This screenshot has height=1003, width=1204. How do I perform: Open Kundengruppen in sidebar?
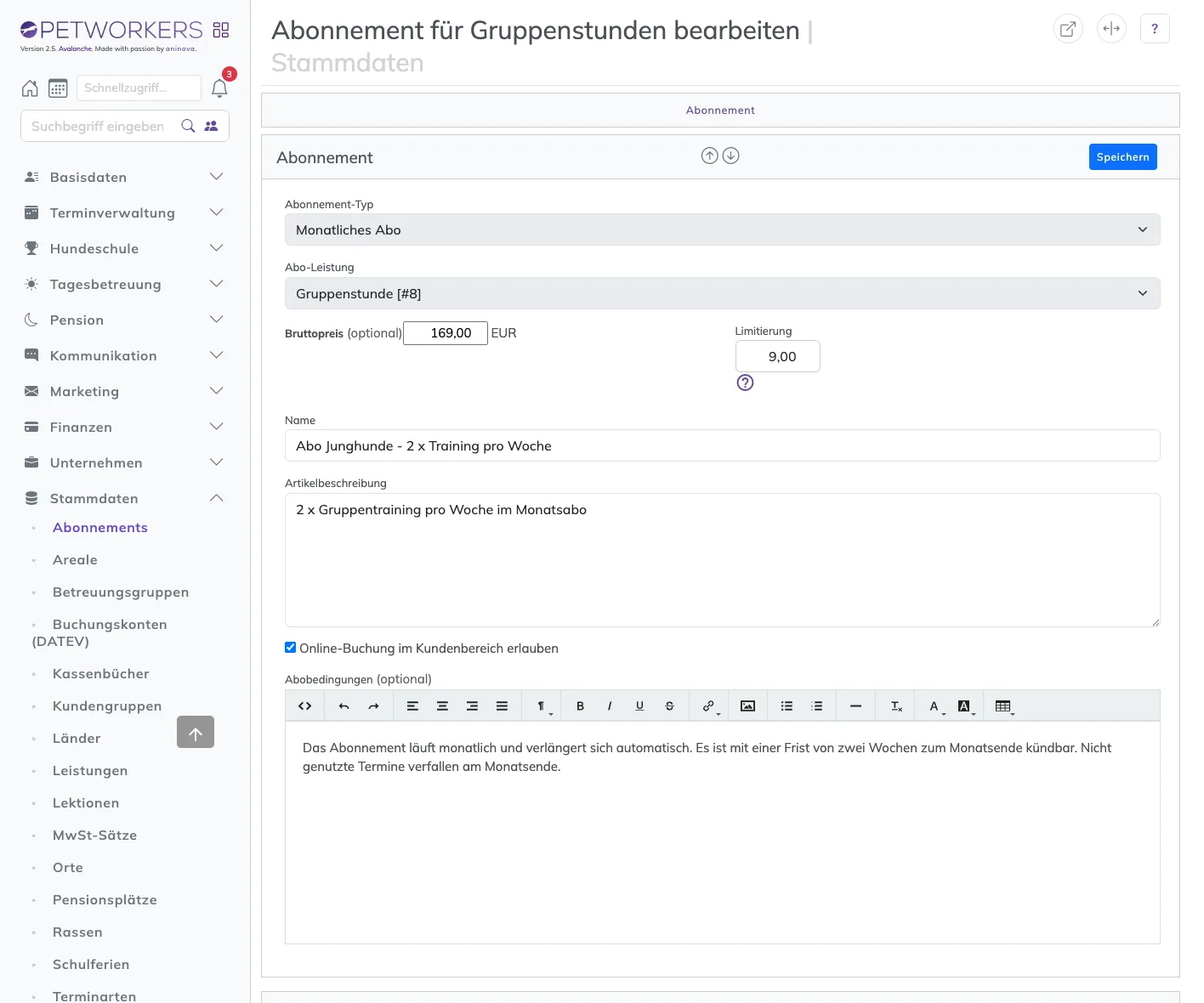pyautogui.click(x=107, y=706)
